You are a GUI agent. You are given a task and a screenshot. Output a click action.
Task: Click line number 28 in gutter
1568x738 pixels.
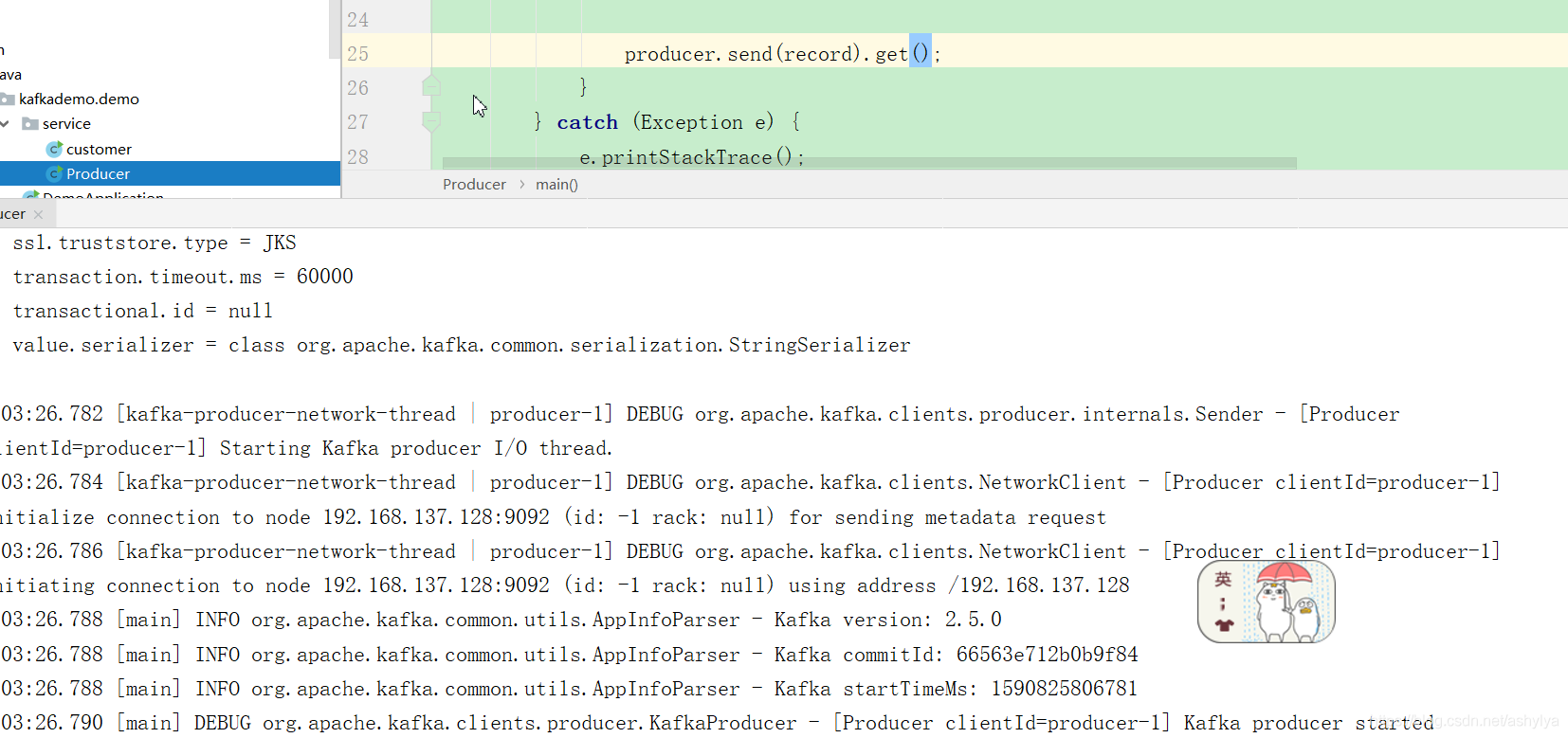(x=357, y=157)
